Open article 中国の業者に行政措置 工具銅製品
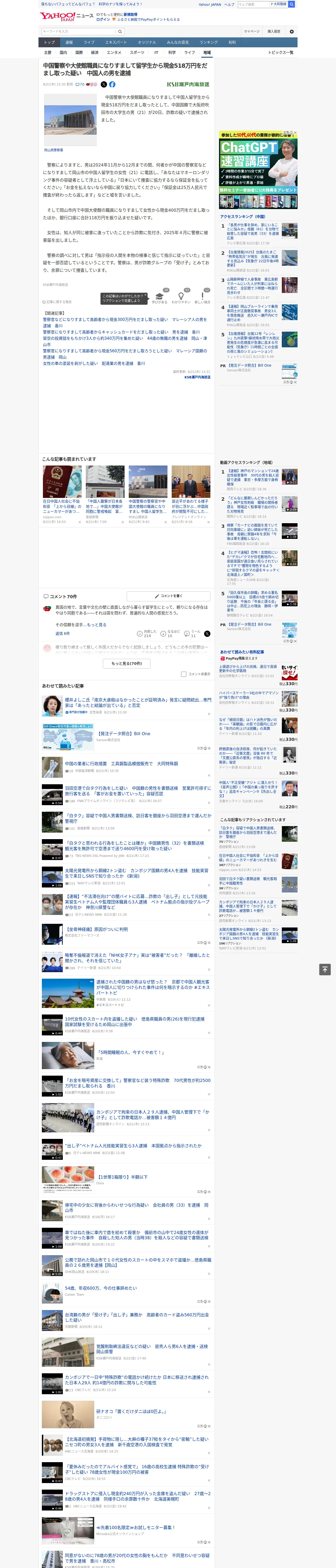This screenshot has width=336, height=1568. point(121,763)
